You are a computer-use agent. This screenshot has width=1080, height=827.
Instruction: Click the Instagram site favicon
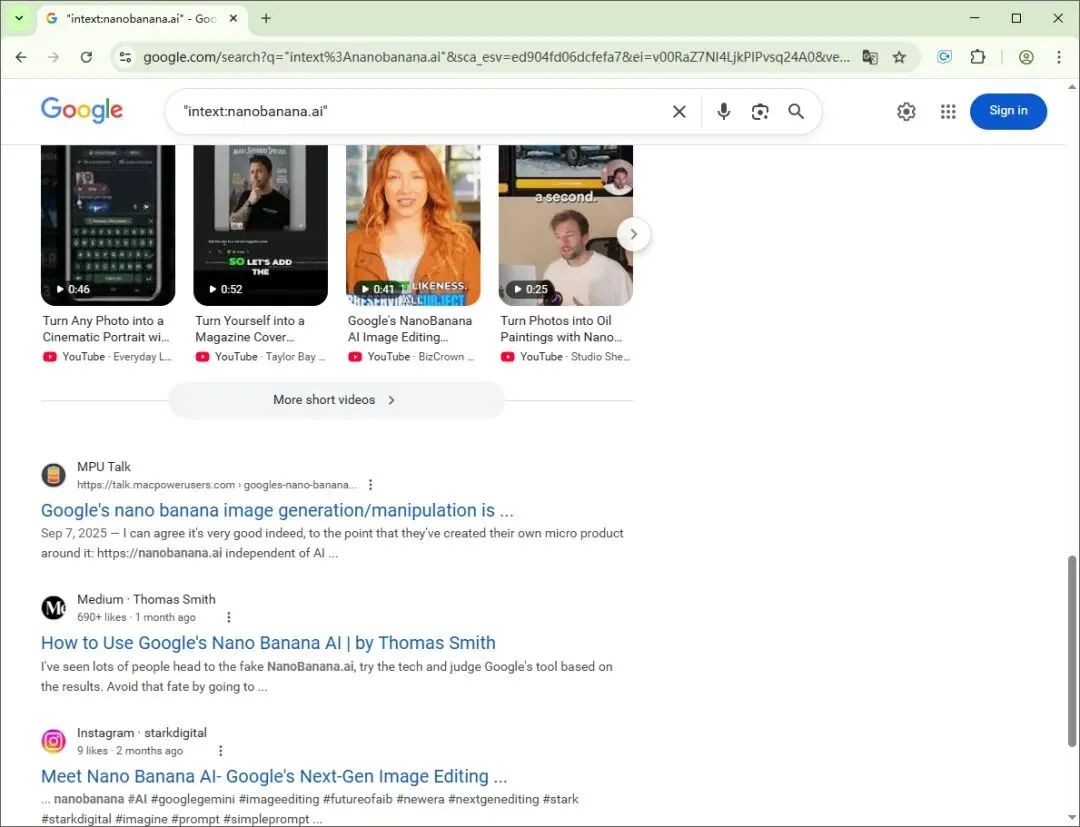point(54,741)
